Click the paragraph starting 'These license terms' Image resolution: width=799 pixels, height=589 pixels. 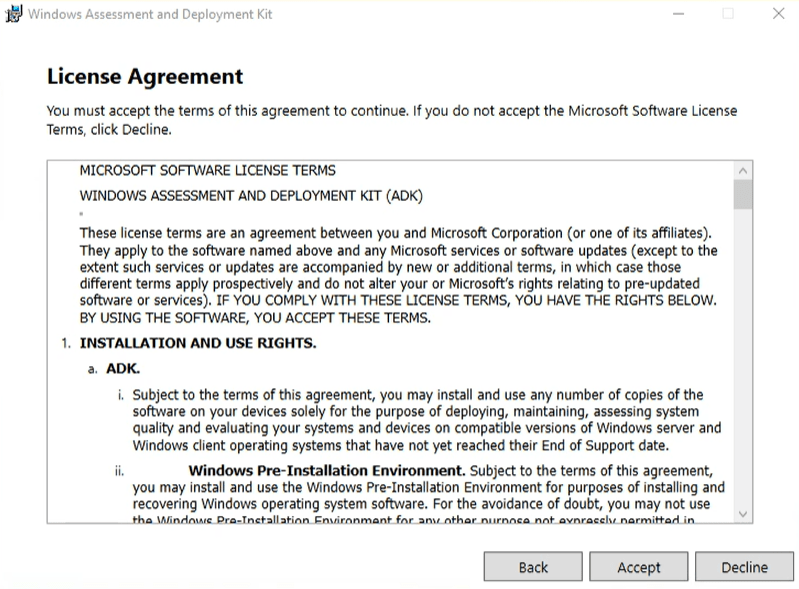pos(398,275)
